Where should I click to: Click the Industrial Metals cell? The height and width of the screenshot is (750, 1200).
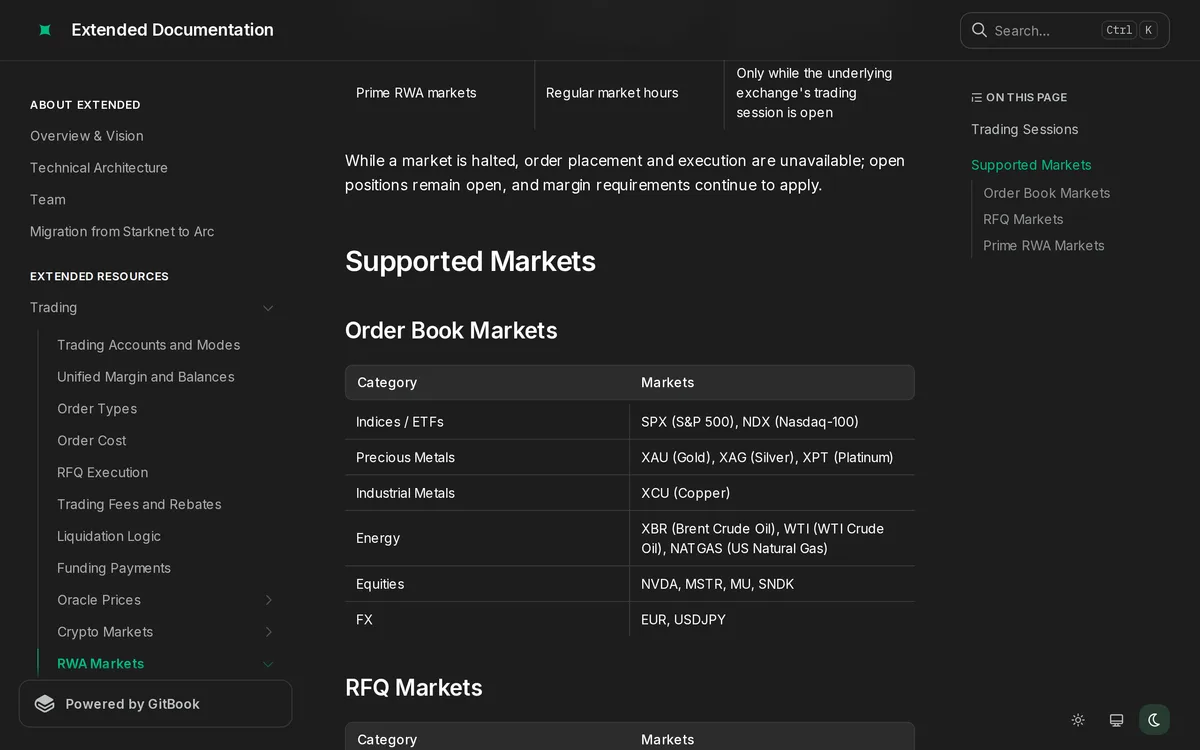(x=487, y=493)
